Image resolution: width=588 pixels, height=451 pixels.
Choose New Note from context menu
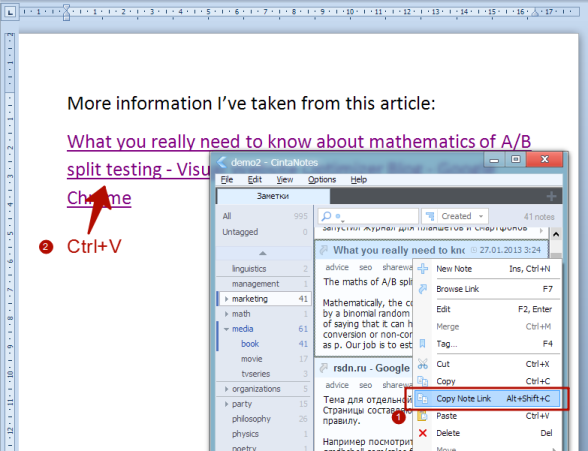tap(487, 269)
